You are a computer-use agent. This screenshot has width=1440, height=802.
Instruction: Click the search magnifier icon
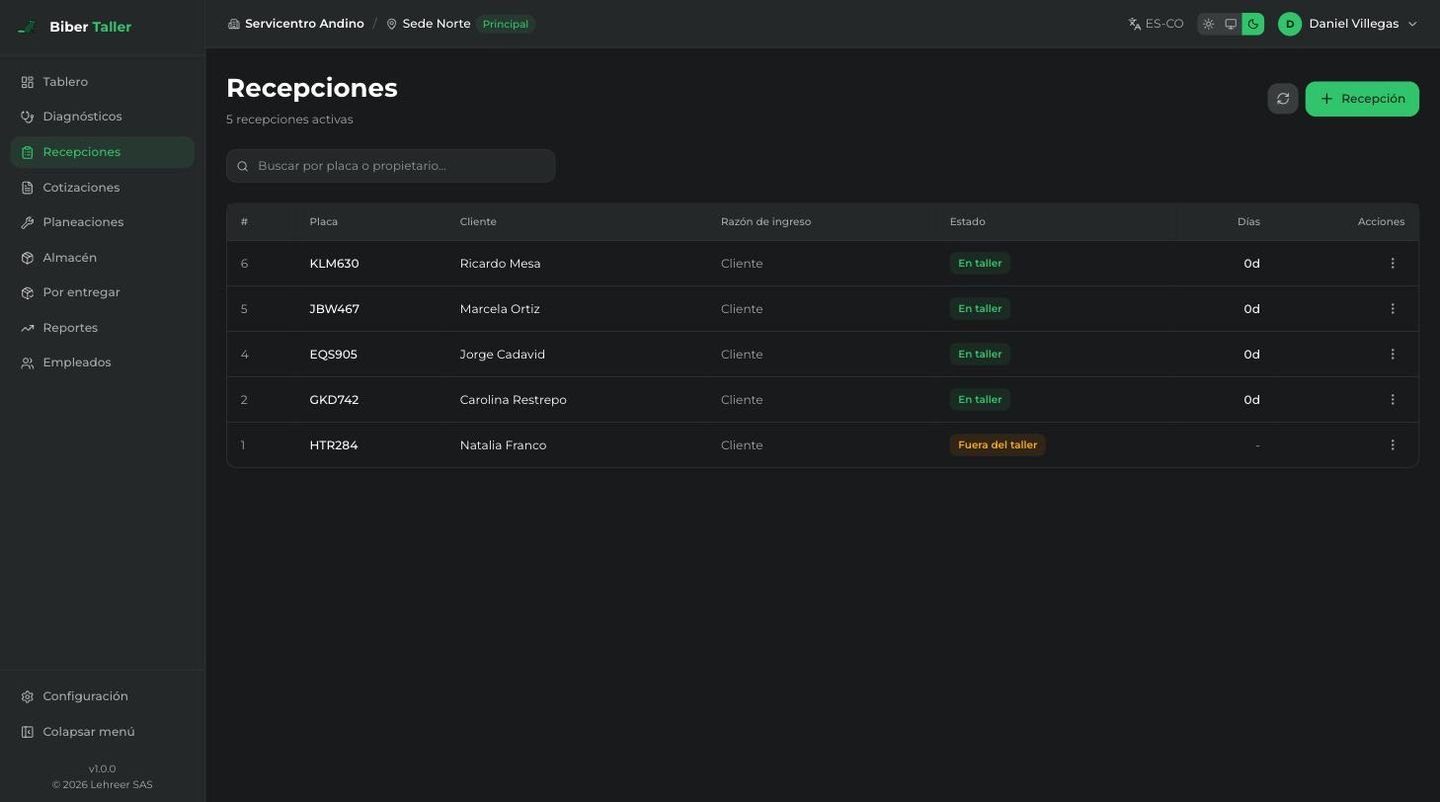tap(243, 166)
